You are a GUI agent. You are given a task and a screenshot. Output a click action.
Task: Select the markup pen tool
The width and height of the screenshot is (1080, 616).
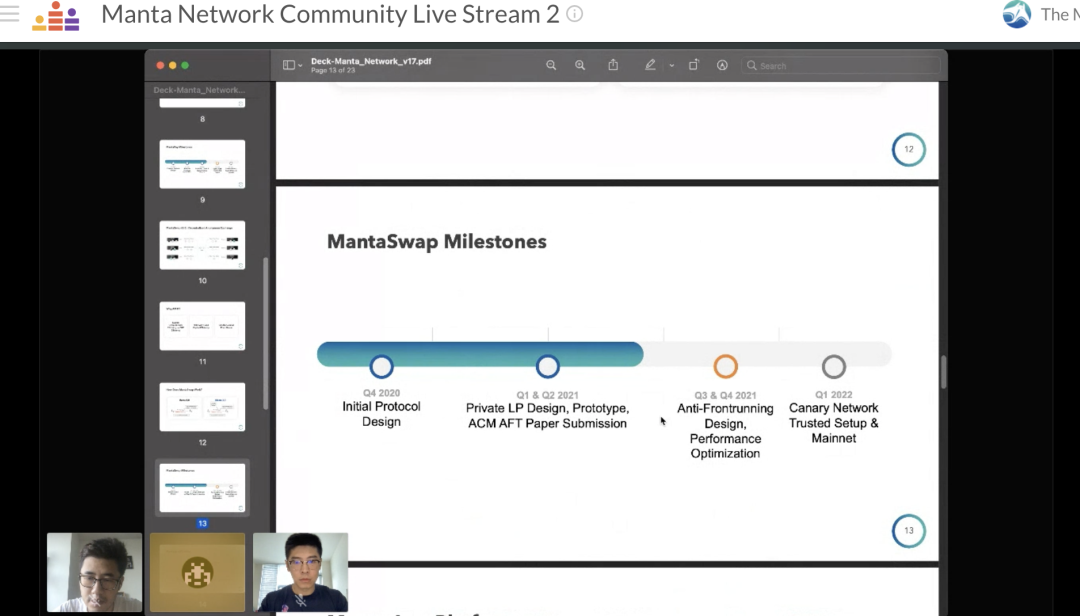(650, 65)
